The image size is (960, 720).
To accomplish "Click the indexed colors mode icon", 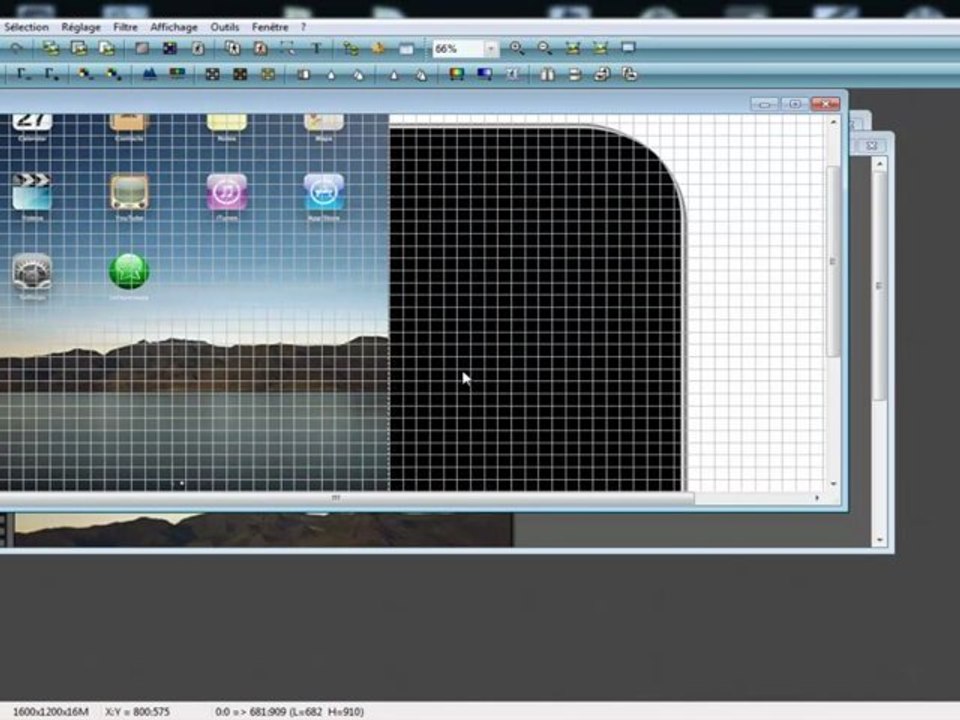I will (x=170, y=48).
